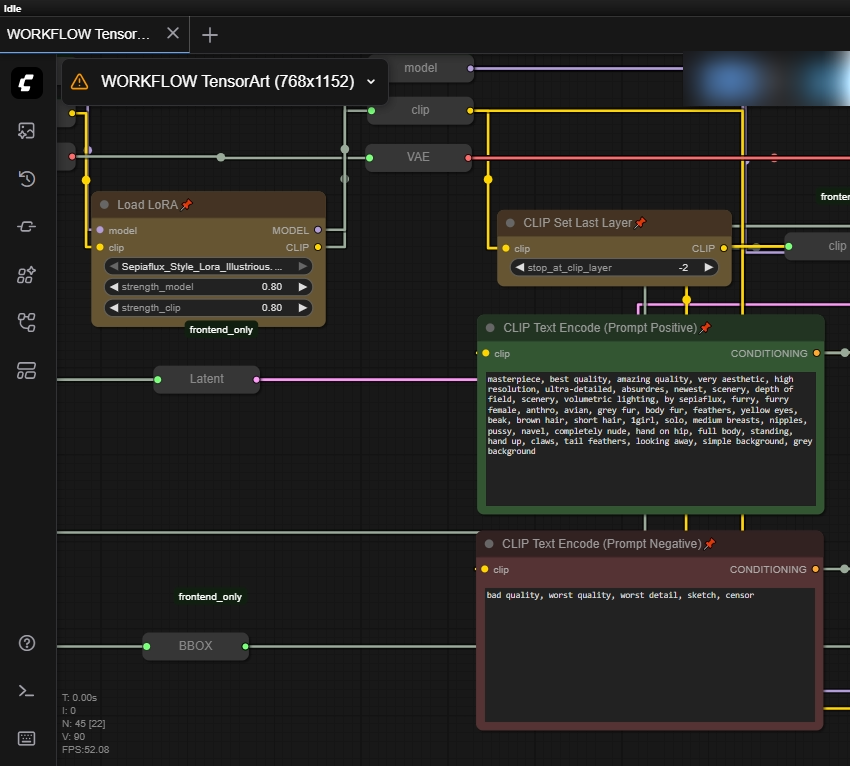Unpin the CLIP Set Last Layer node
Screen dimensions: 850x766
641,223
